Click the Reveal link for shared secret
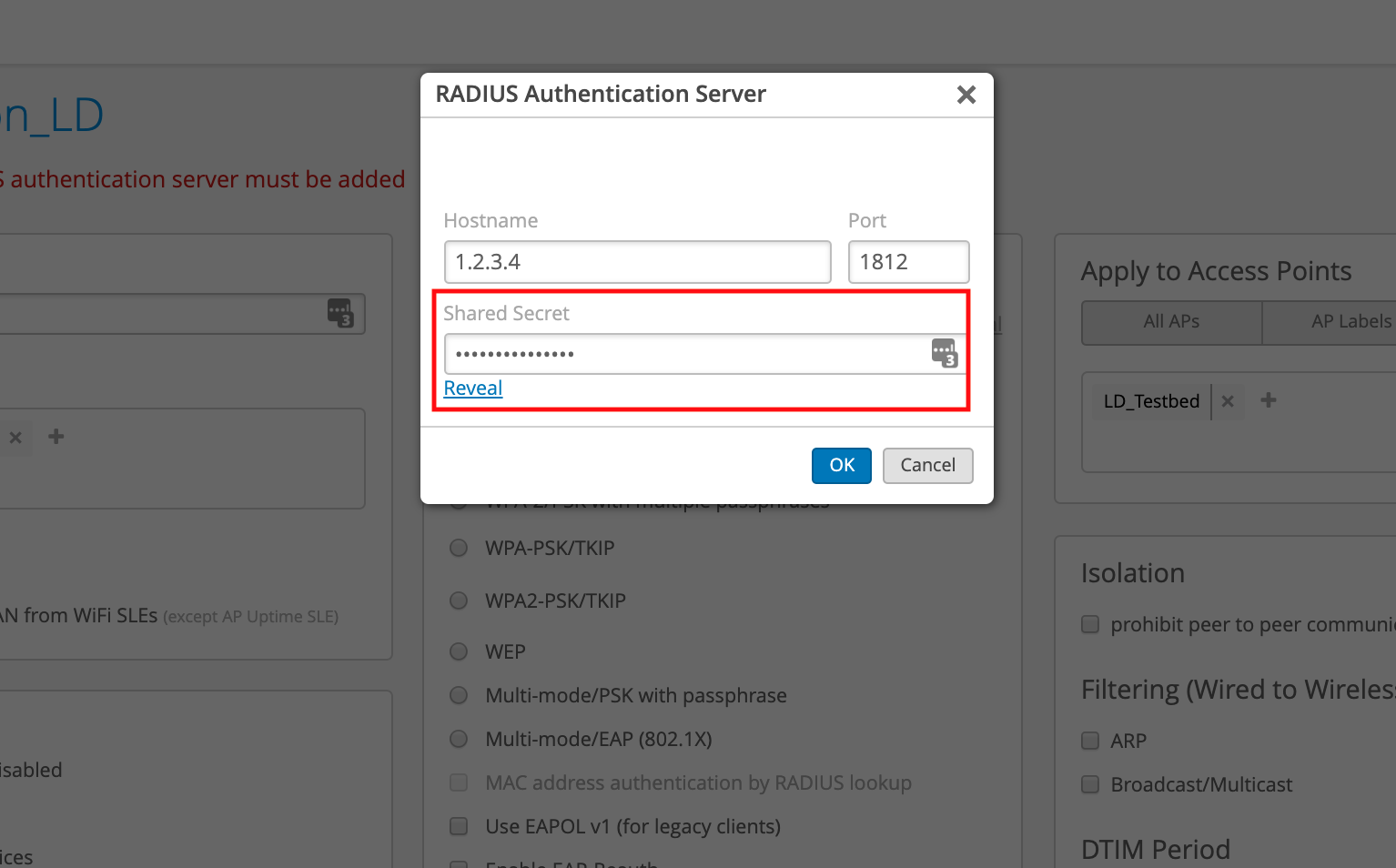Image resolution: width=1396 pixels, height=868 pixels. [x=473, y=389]
